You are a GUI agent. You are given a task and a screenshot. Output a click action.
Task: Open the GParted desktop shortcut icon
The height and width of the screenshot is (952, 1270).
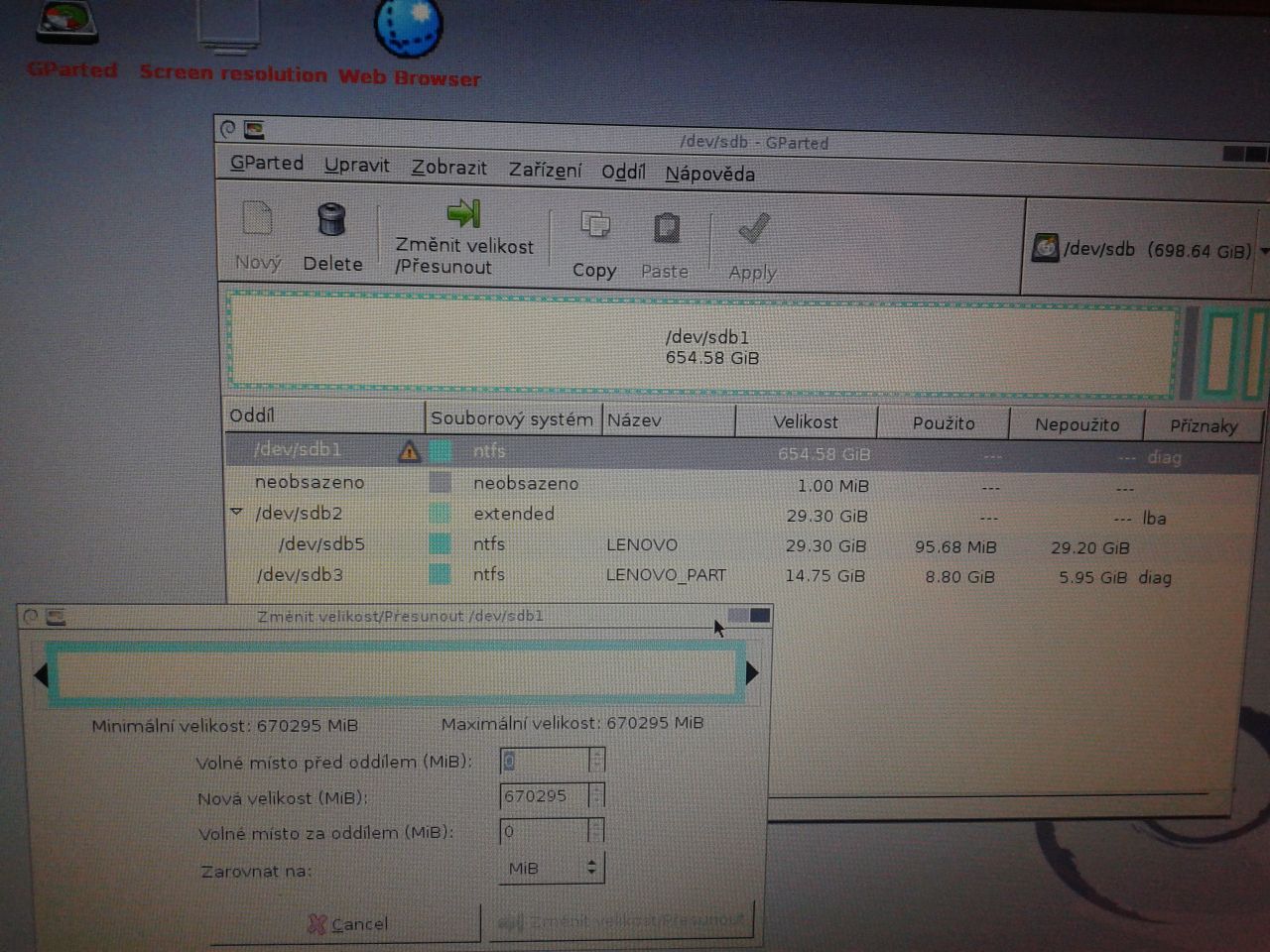click(x=67, y=24)
